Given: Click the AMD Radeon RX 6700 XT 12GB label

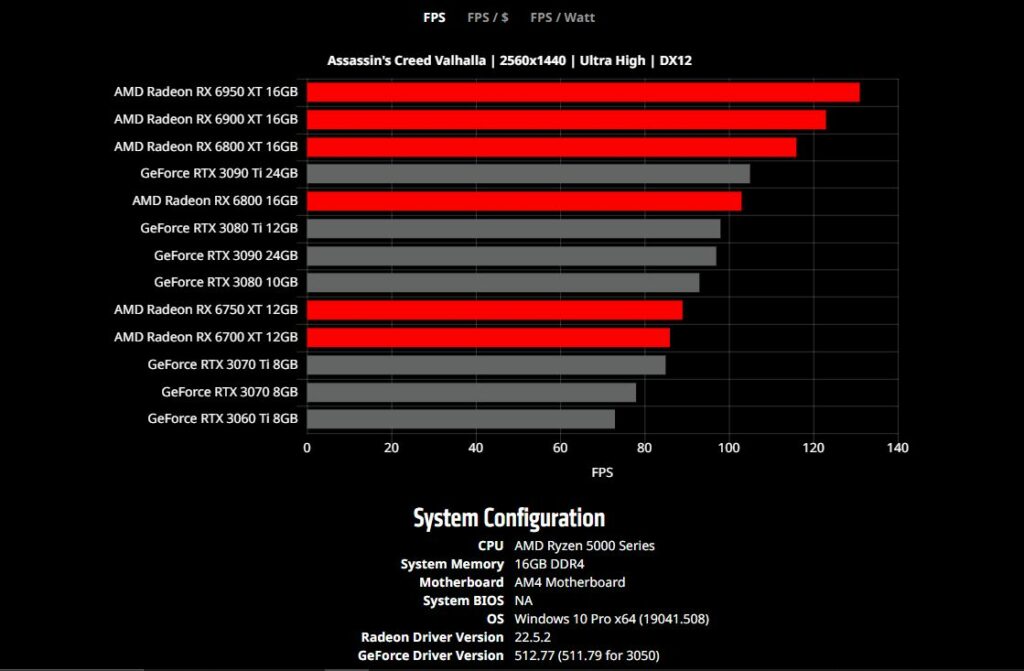Looking at the screenshot, I should click(206, 338).
